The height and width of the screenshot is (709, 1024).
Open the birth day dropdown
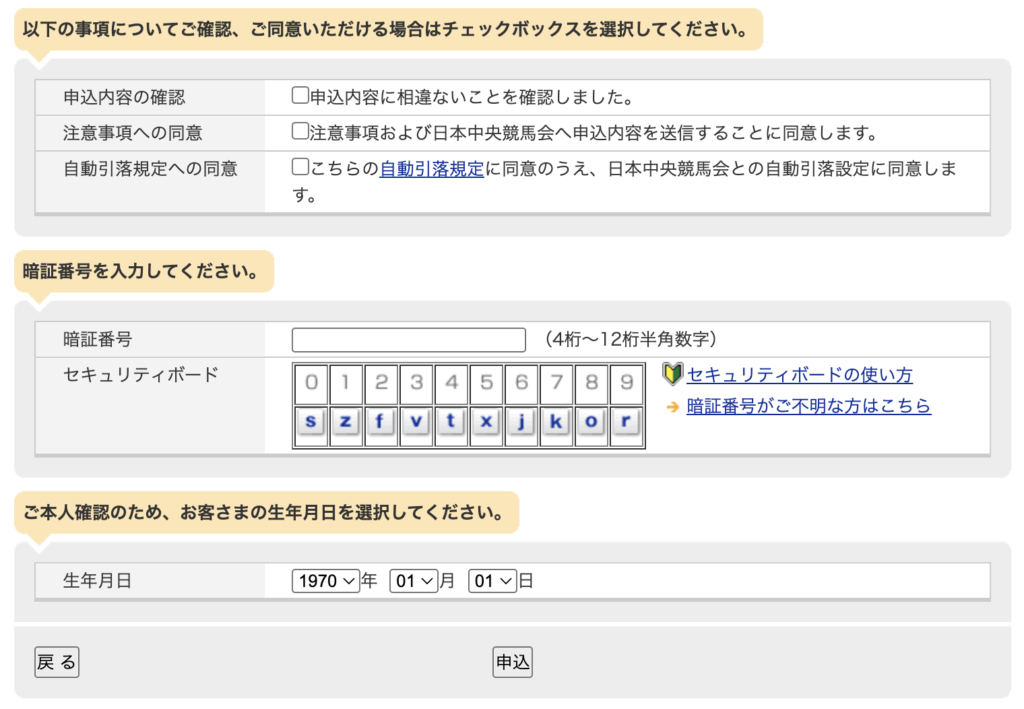(493, 580)
